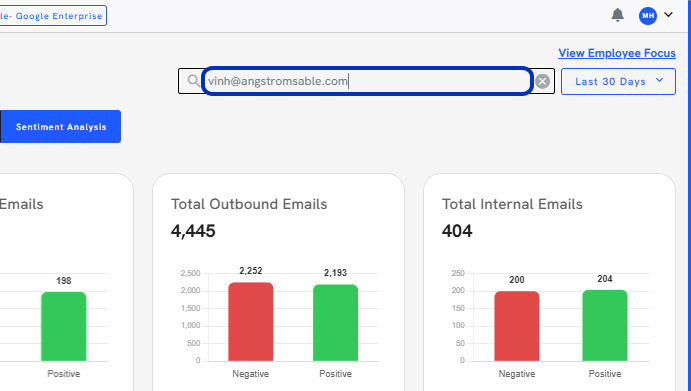Select the internal Negative red bar
The image size is (691, 391).
[517, 326]
